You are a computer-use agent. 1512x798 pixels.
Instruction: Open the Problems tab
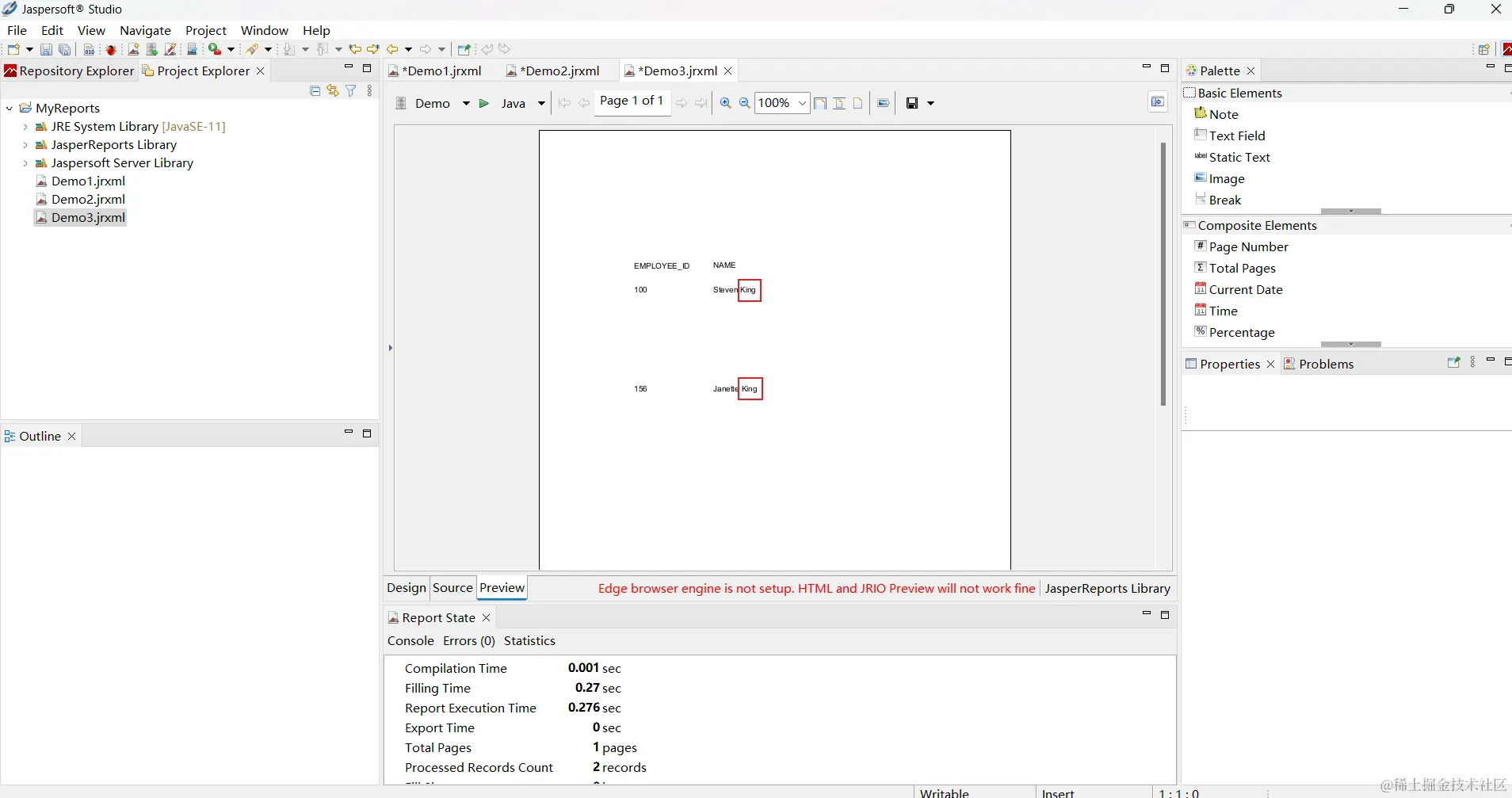1319,364
